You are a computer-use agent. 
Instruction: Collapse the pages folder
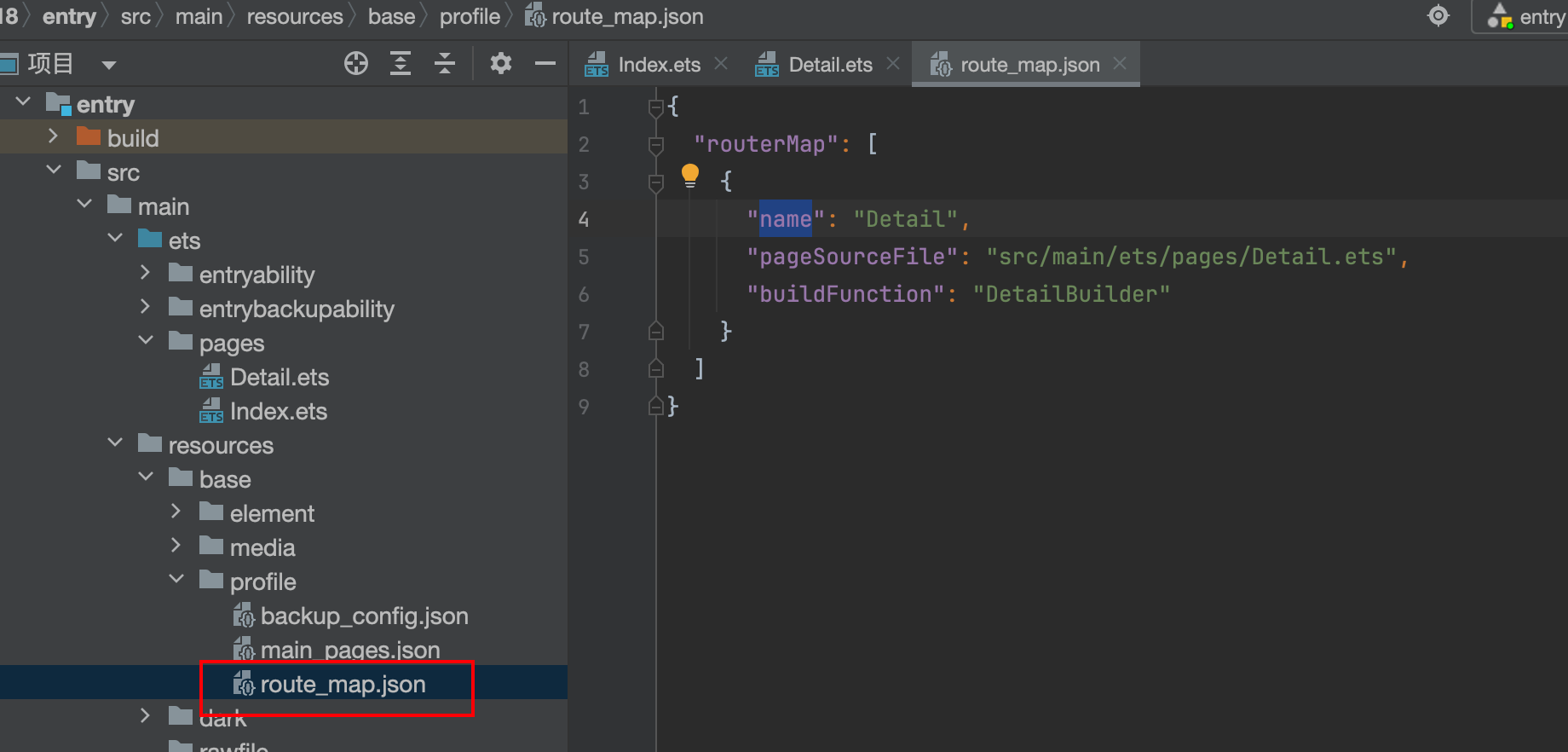coord(146,341)
